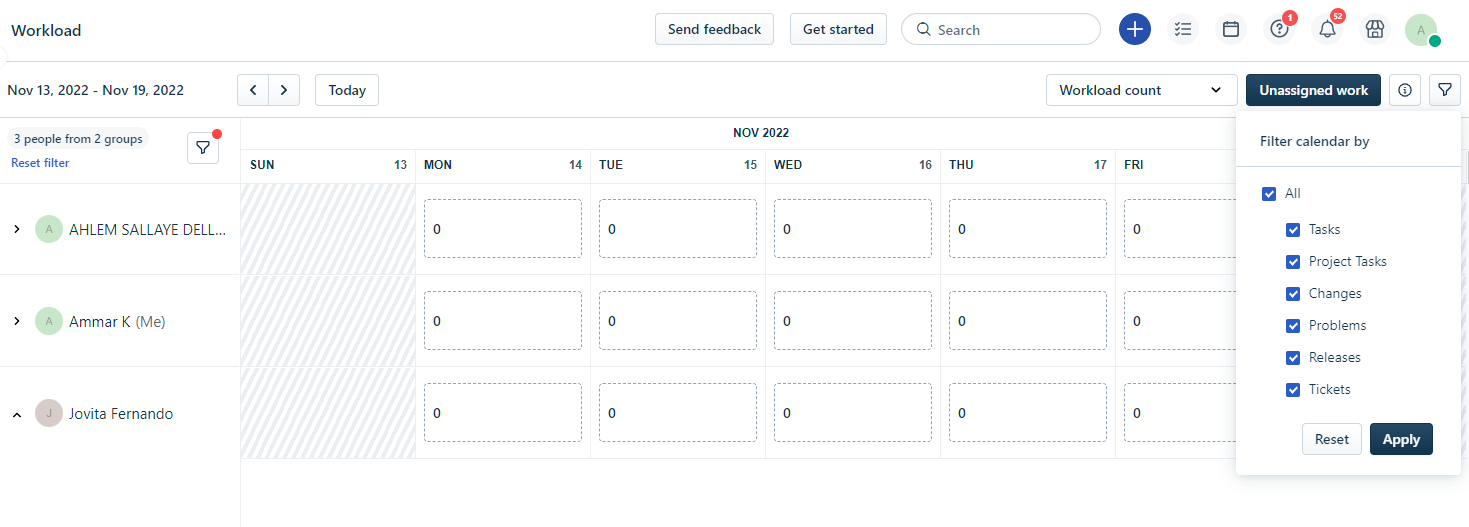The height and width of the screenshot is (527, 1469).
Task: Uncheck the Releases checkbox
Action: tap(1294, 358)
